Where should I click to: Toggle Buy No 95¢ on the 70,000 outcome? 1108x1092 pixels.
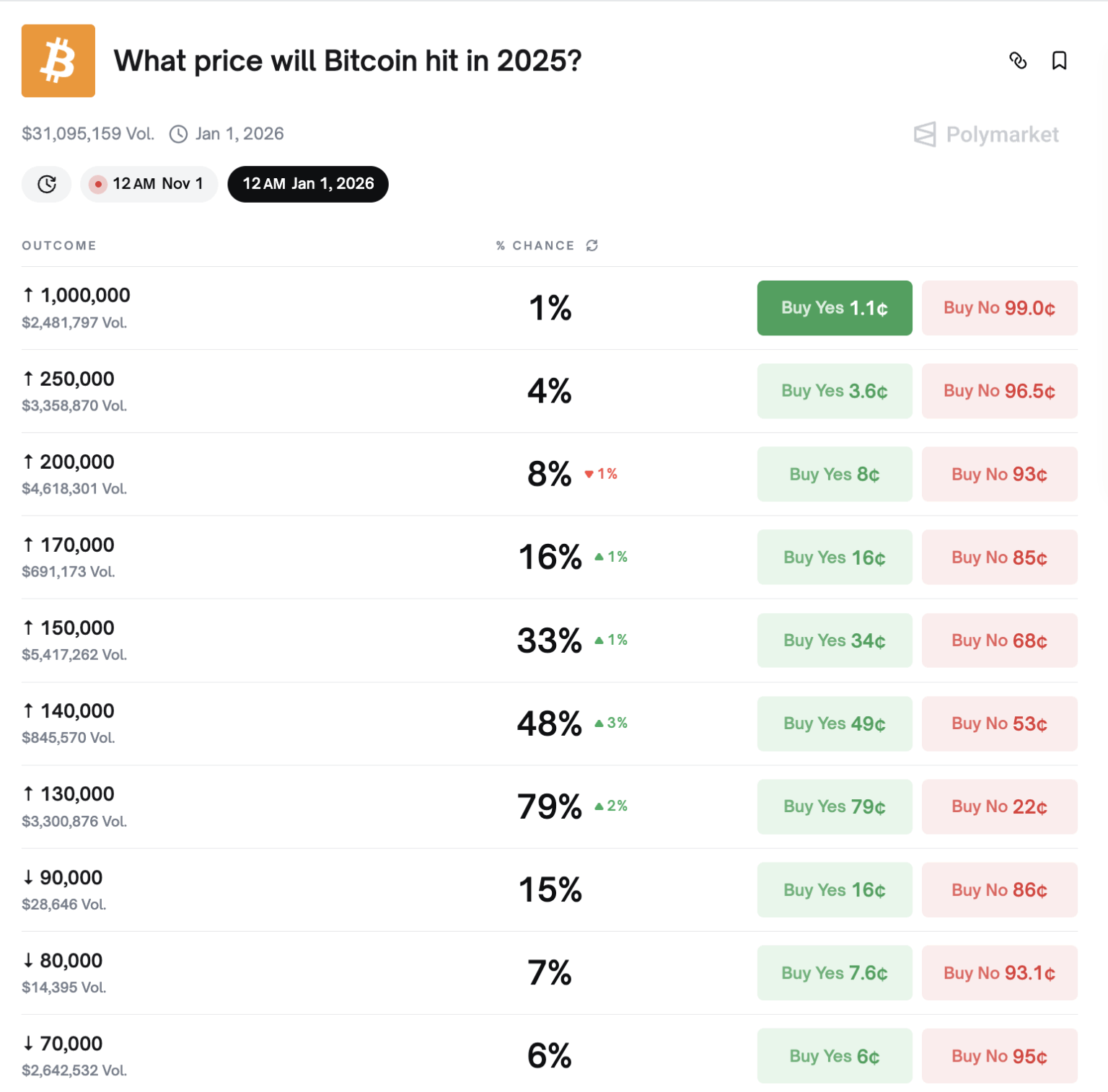point(999,1056)
